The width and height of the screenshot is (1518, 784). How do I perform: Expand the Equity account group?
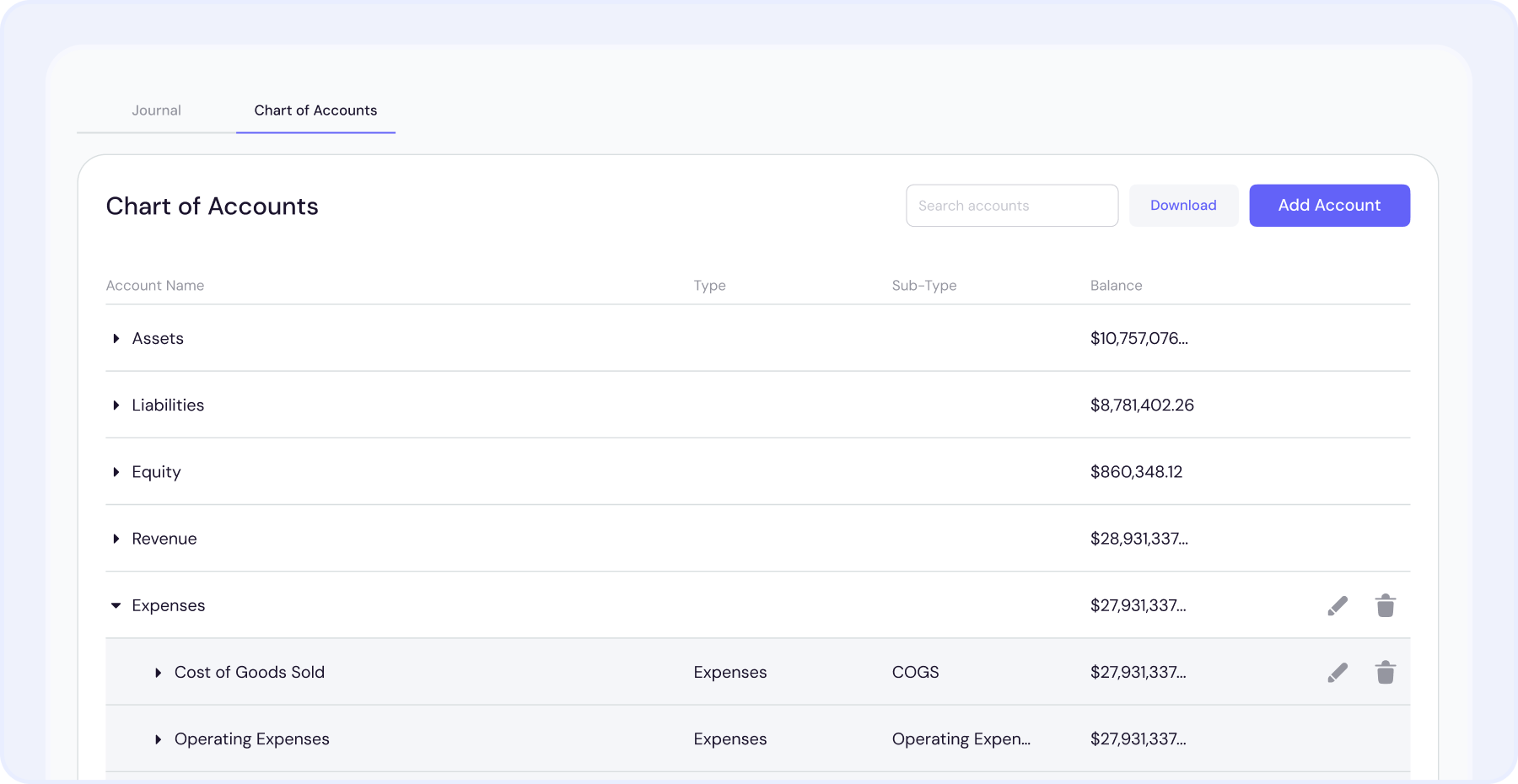point(116,471)
